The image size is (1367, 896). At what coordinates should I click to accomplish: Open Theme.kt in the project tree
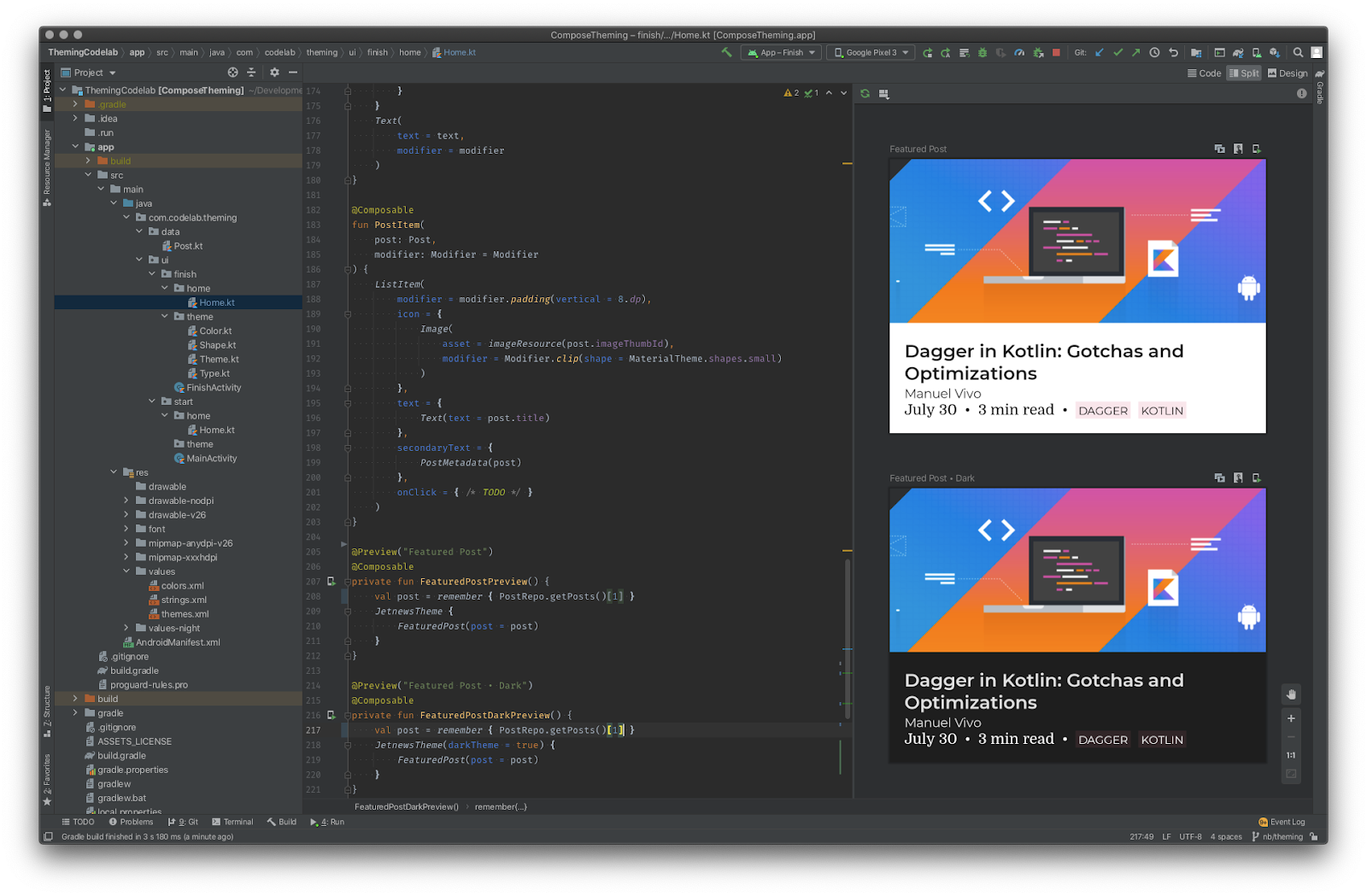pyautogui.click(x=219, y=360)
